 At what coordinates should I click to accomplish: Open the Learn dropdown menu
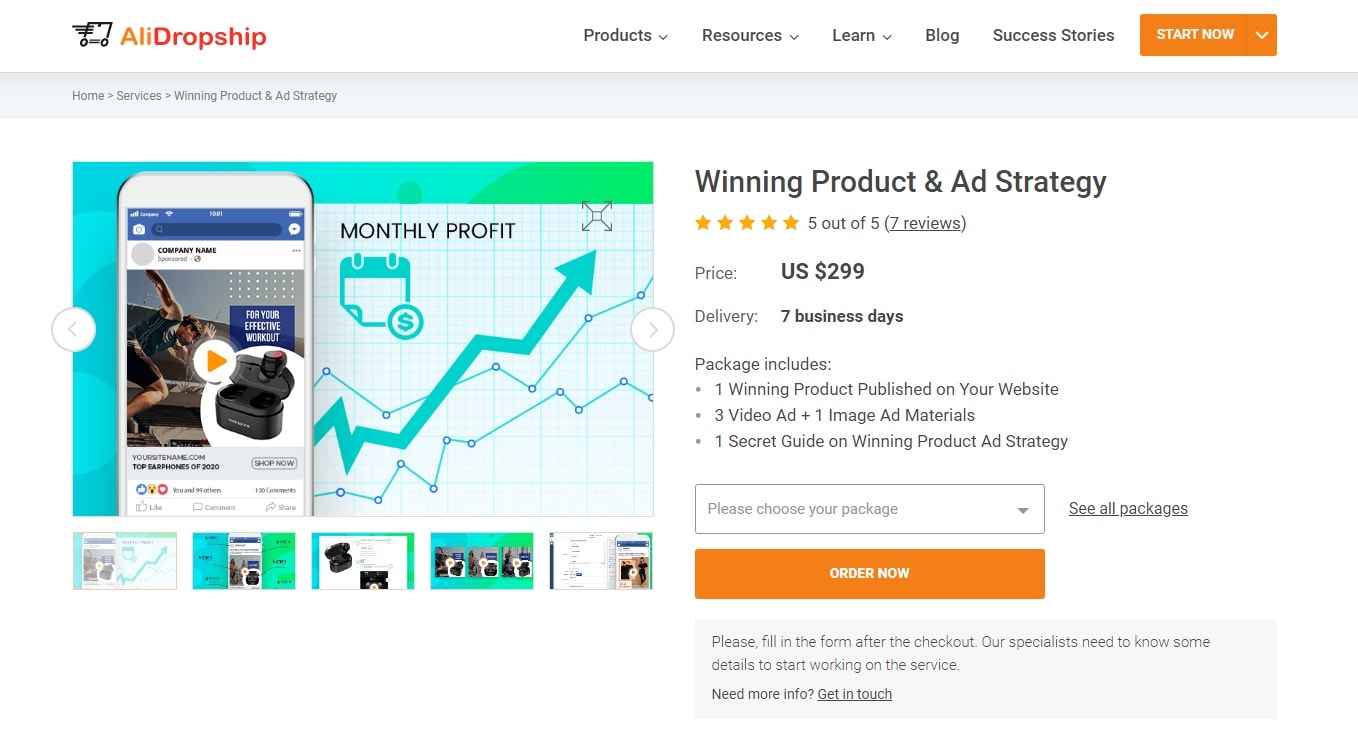pyautogui.click(x=861, y=36)
